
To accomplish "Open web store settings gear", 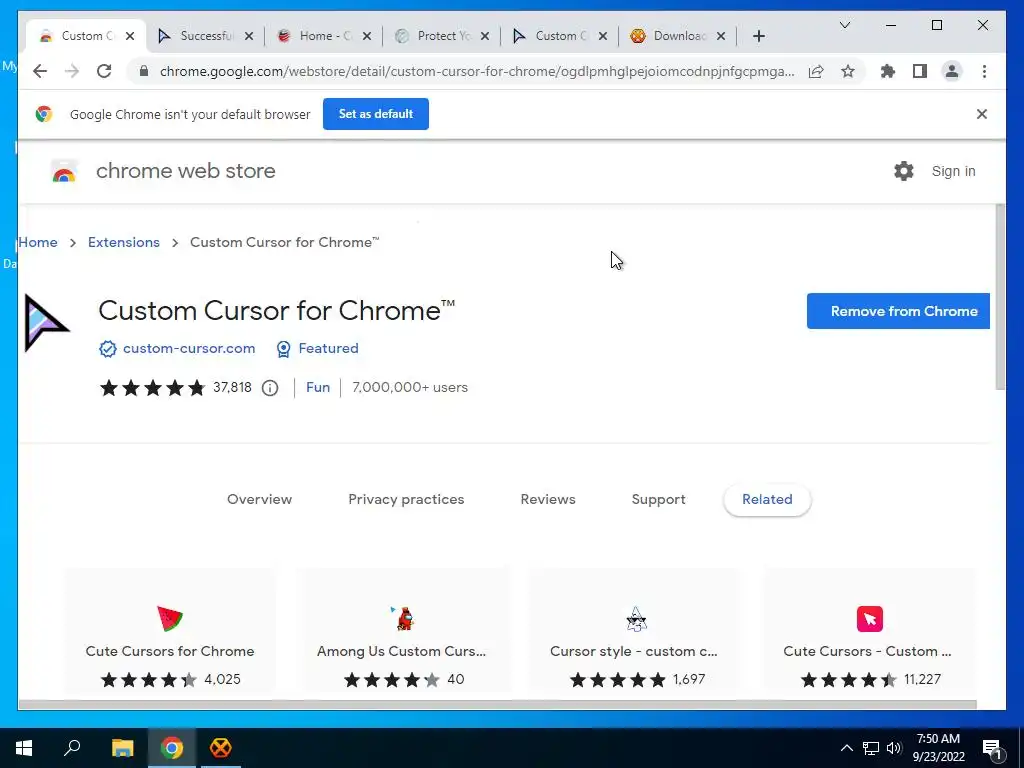I will [x=904, y=171].
